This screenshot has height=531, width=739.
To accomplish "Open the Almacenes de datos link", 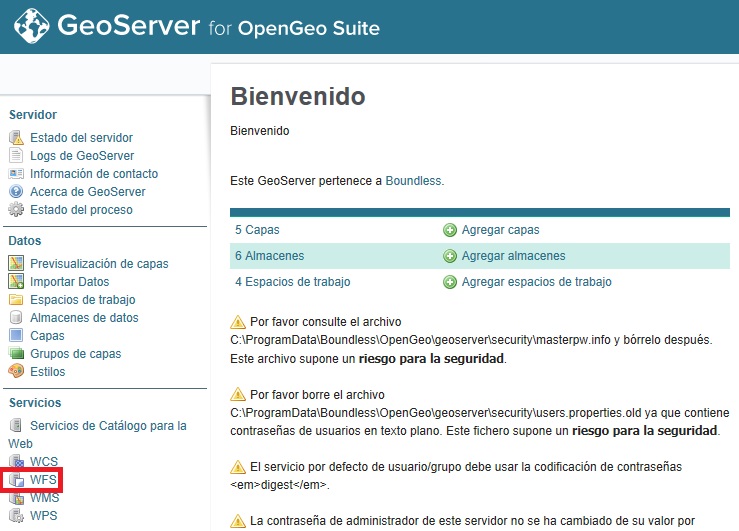I will (84, 318).
